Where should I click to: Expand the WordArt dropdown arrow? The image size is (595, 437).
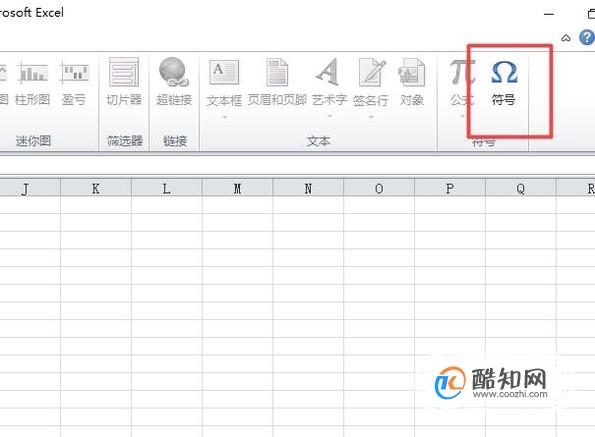click(x=330, y=116)
